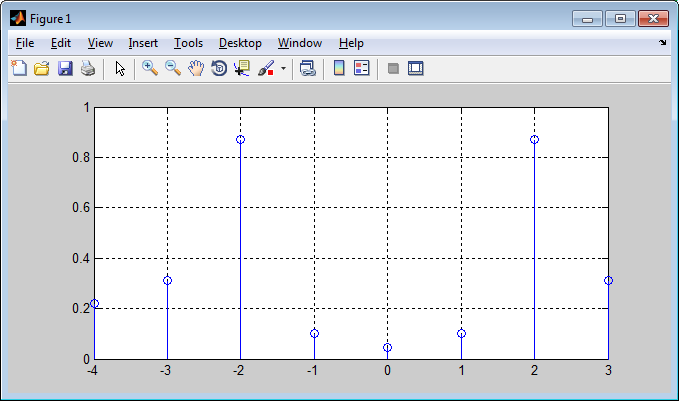The height and width of the screenshot is (401, 679).
Task: Click stem marker at x equals 1
Action: pyautogui.click(x=461, y=333)
